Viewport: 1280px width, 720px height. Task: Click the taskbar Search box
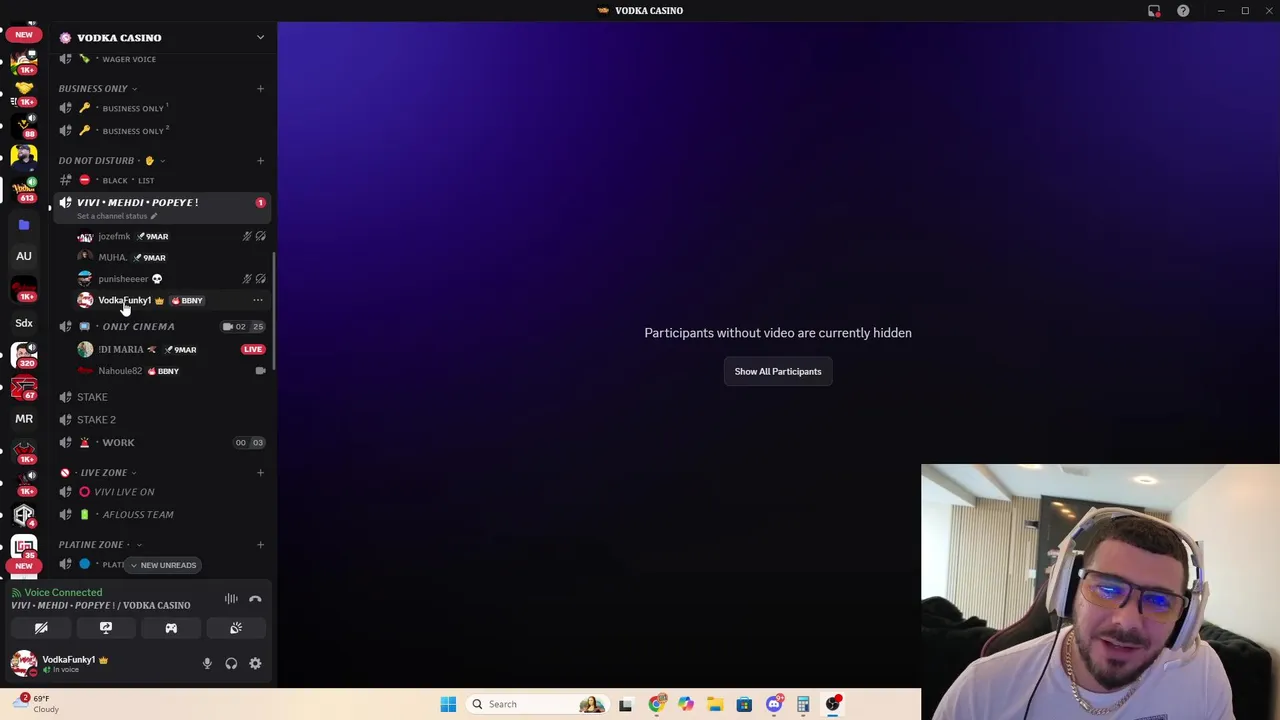pos(540,704)
